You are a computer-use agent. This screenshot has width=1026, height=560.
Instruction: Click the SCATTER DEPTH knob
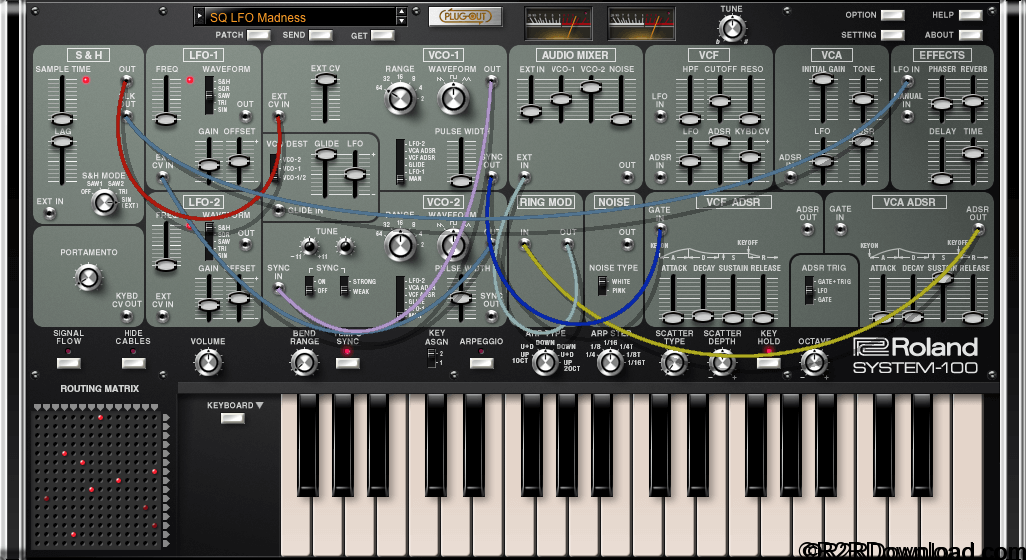[x=722, y=362]
